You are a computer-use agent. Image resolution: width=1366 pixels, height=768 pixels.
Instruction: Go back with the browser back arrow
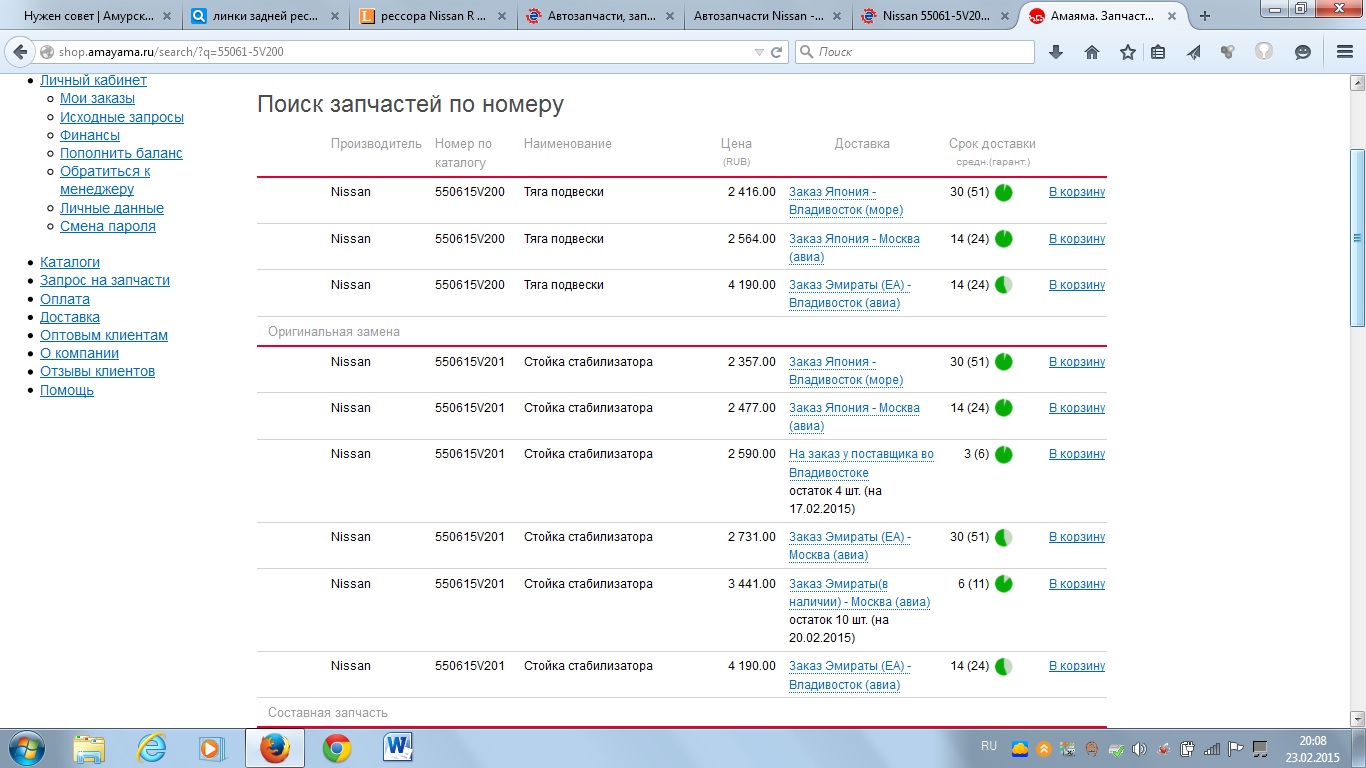coord(20,52)
